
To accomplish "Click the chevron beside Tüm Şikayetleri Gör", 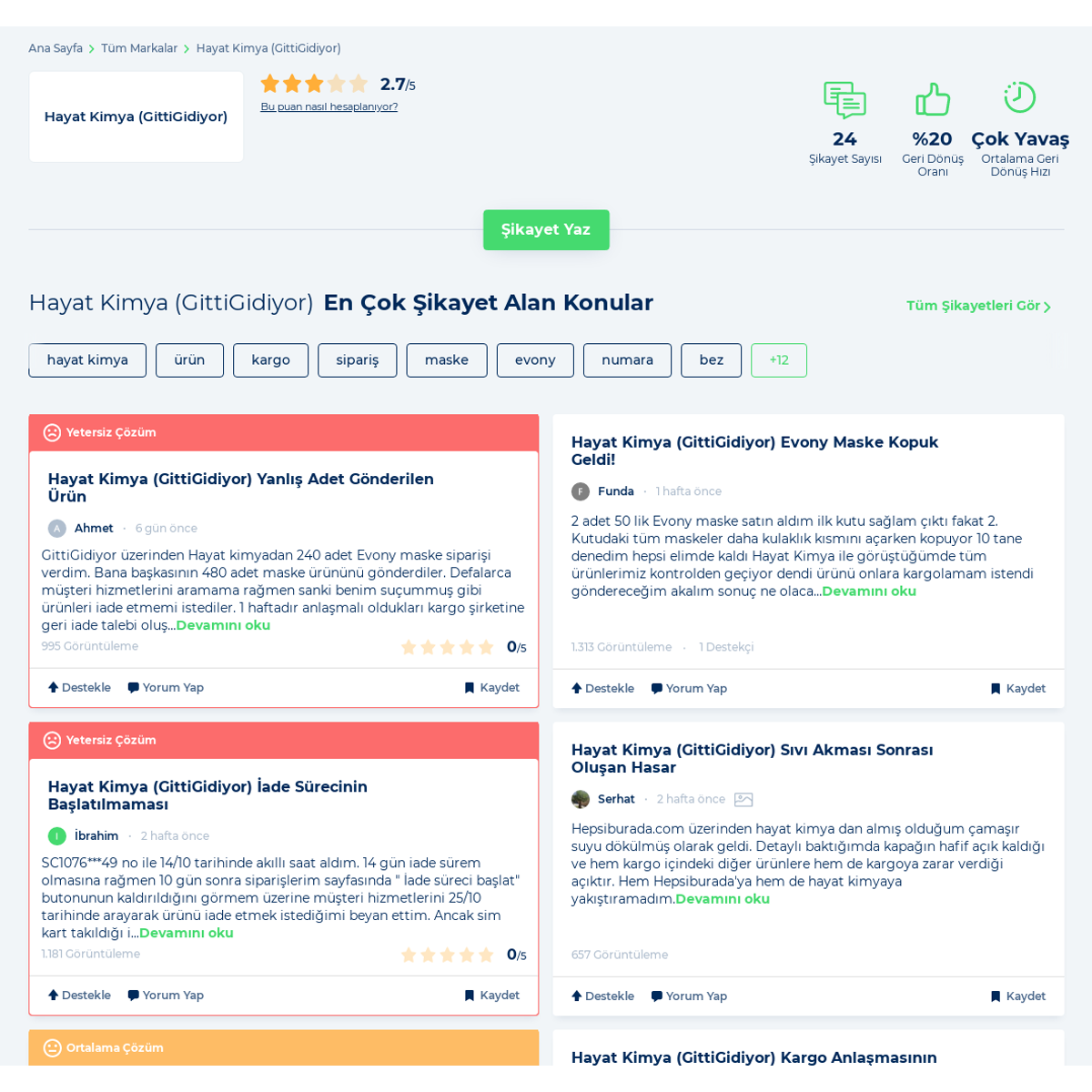I will coord(1047,307).
